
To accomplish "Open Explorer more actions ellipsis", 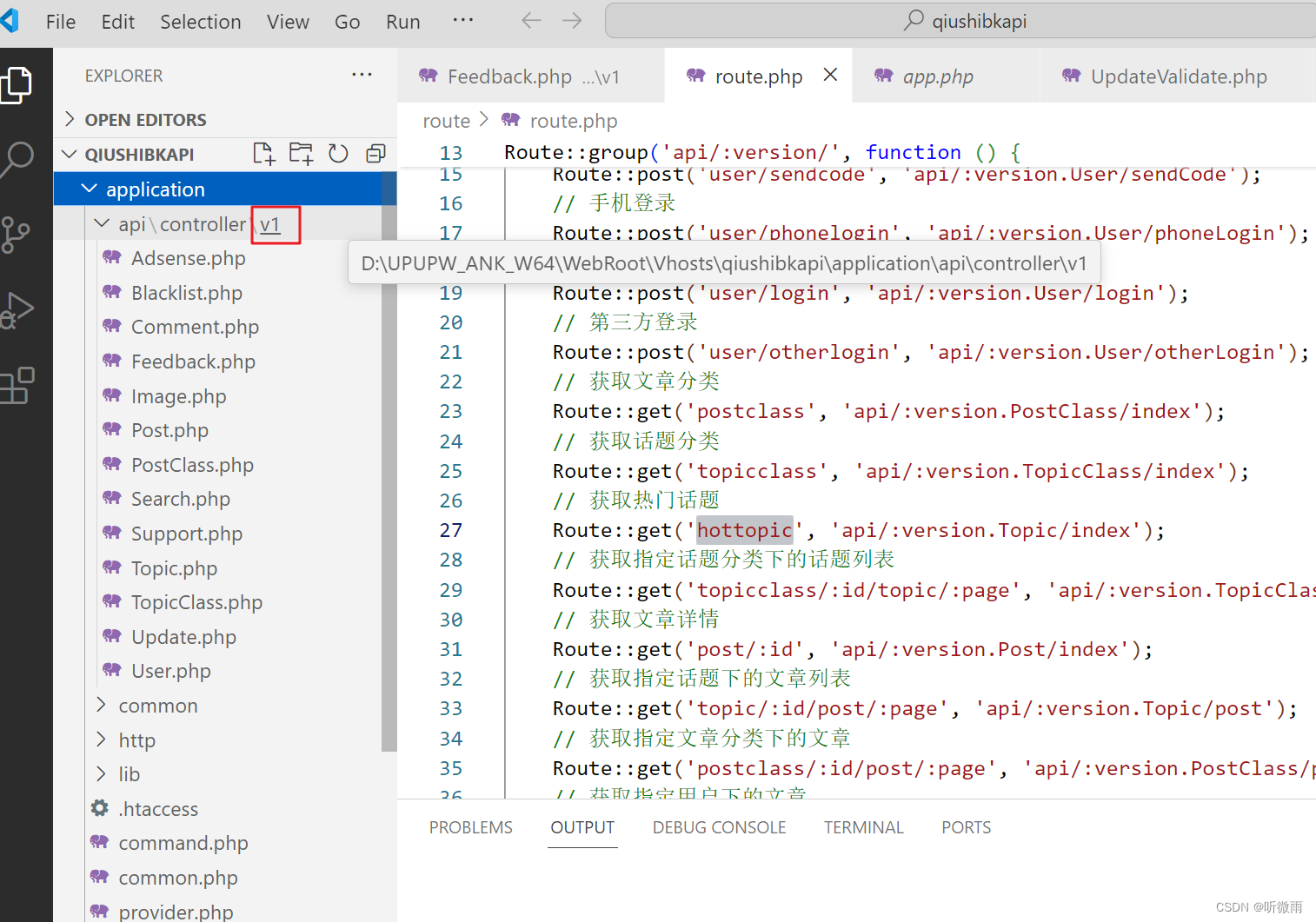I will [362, 75].
